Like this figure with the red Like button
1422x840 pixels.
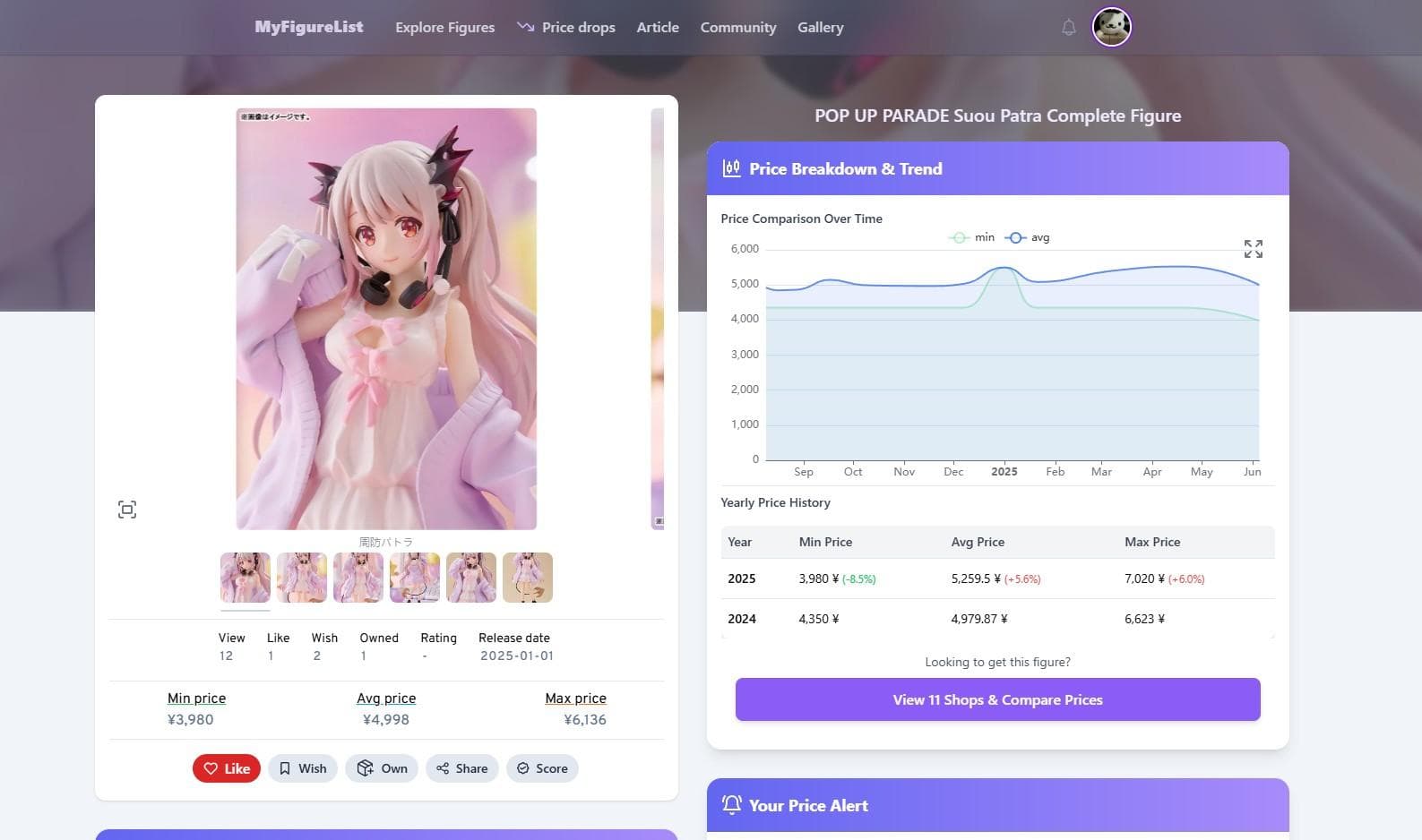[x=227, y=768]
